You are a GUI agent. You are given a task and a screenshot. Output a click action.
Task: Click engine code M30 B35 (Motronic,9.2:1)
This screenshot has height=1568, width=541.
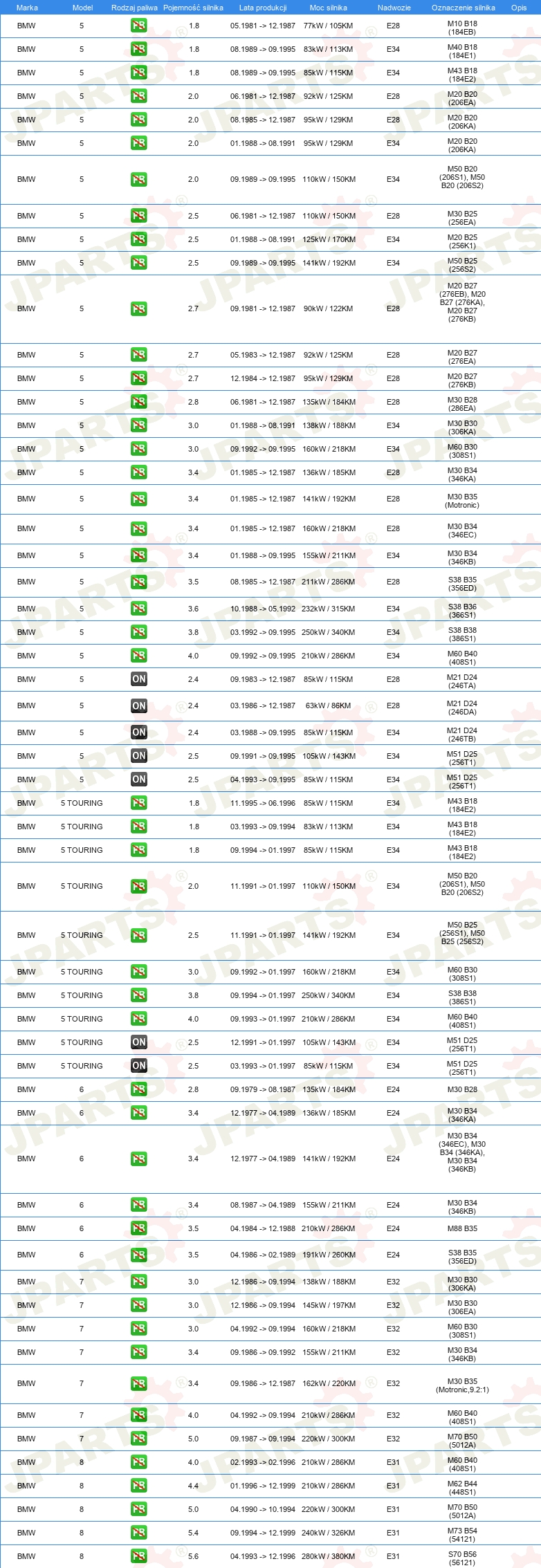462,1385
